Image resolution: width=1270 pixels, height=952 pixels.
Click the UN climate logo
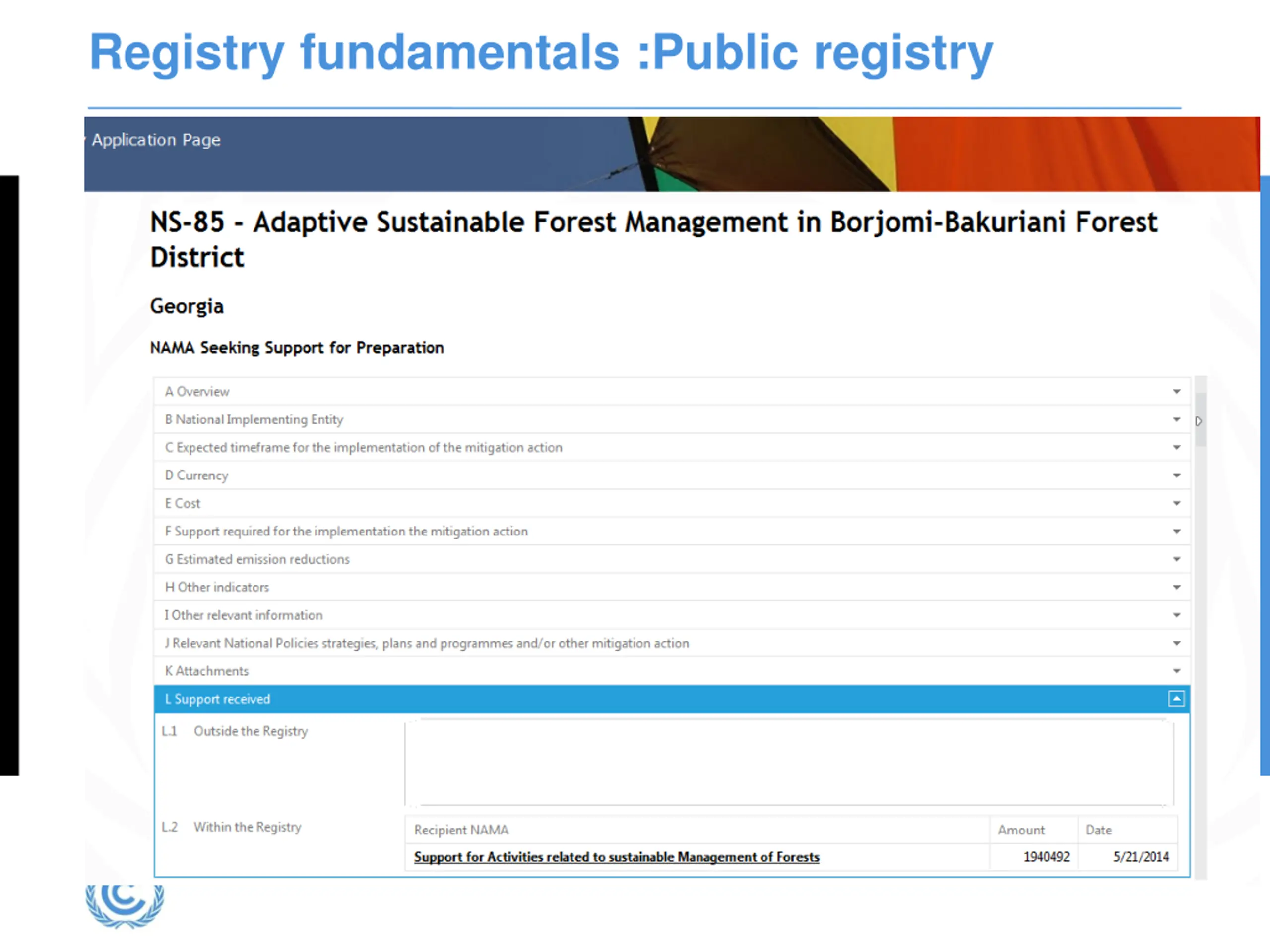125,906
